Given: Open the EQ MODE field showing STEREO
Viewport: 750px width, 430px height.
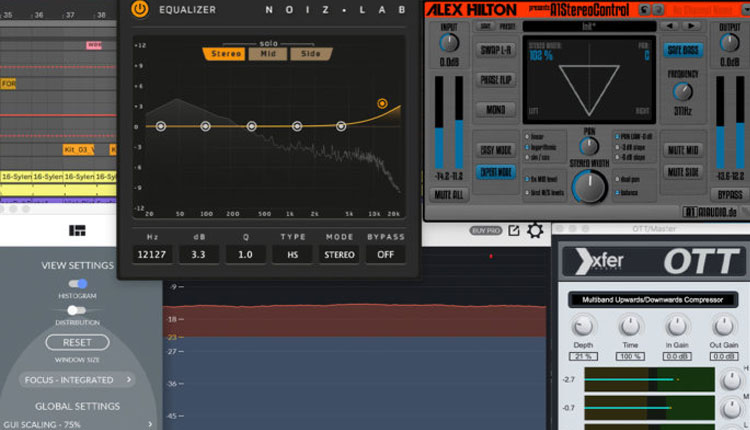Looking at the screenshot, I should point(338,254).
